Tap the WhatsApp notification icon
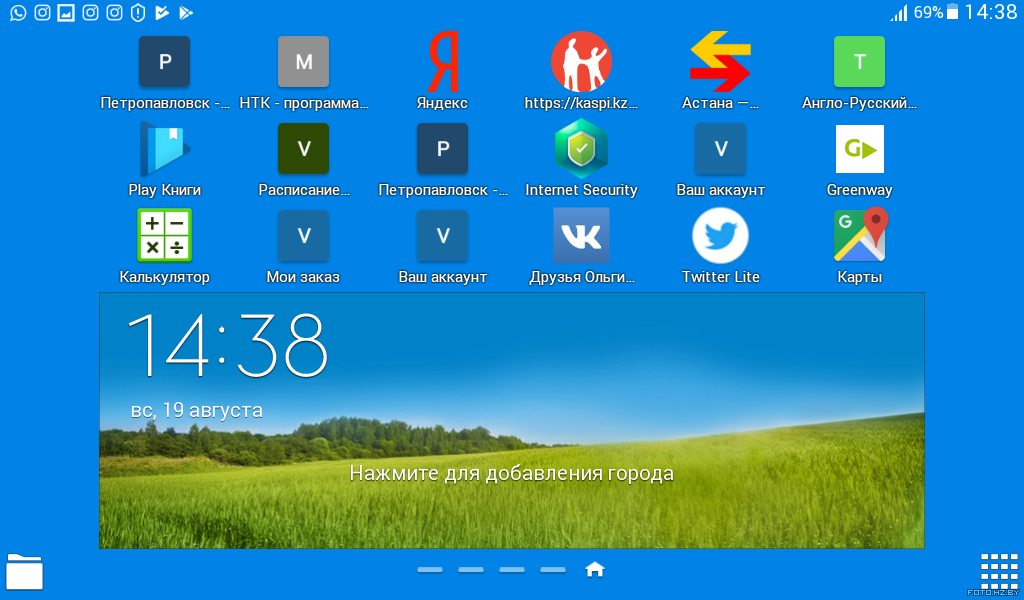 tap(18, 12)
